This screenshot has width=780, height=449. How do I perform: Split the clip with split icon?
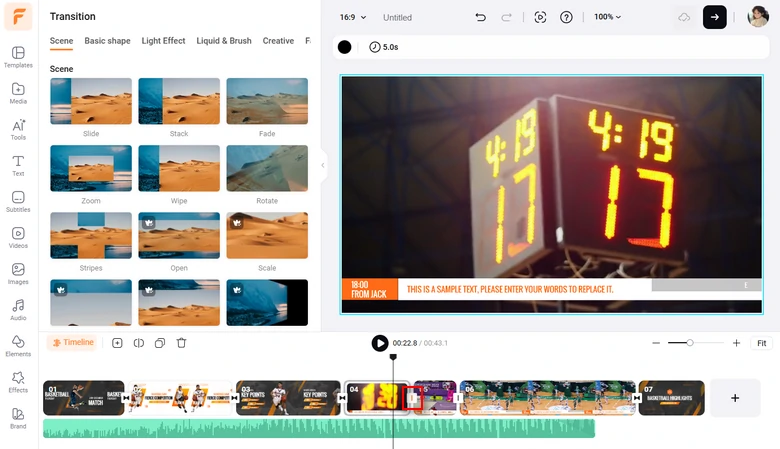point(139,343)
